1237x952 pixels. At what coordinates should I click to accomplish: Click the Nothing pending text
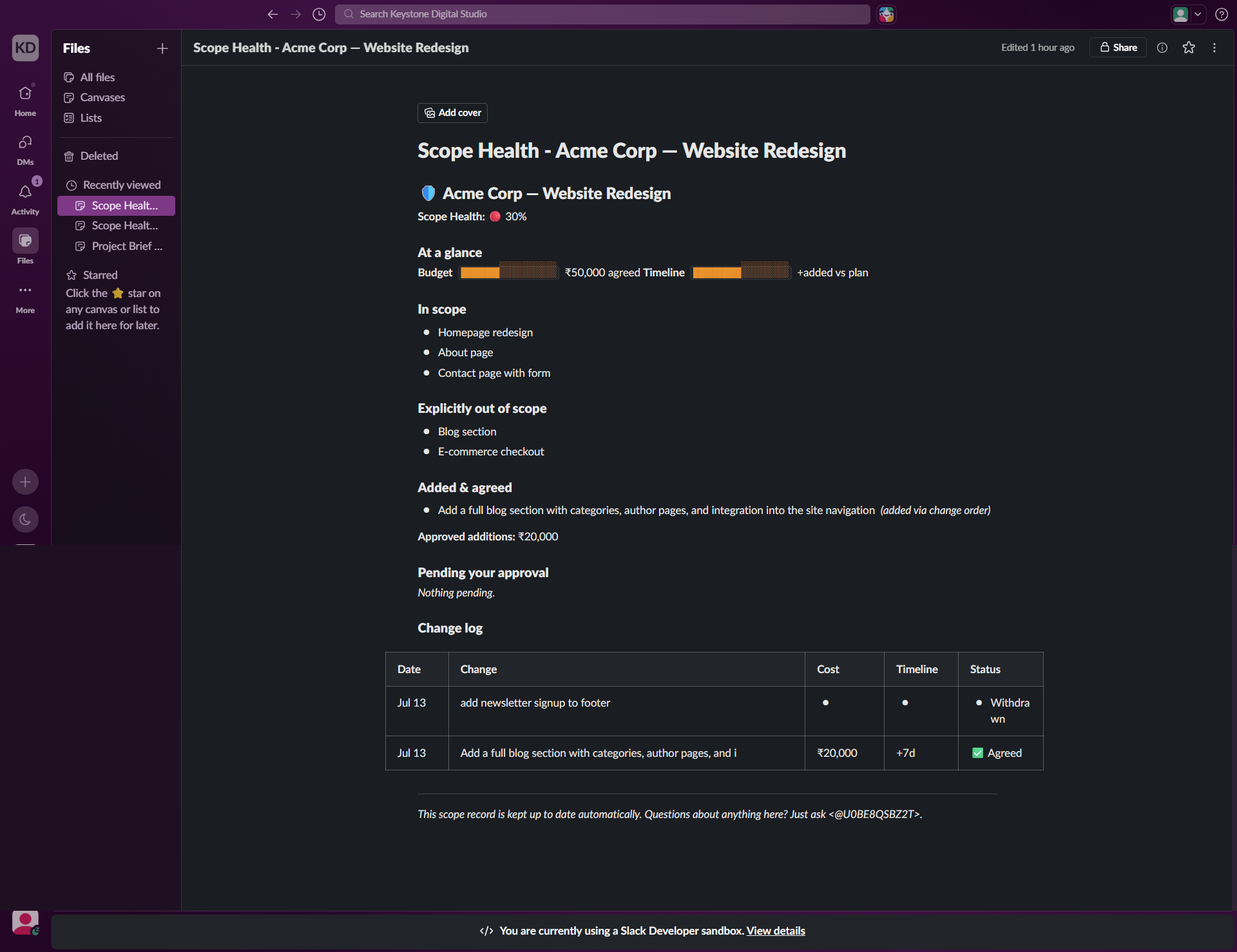coord(456,593)
